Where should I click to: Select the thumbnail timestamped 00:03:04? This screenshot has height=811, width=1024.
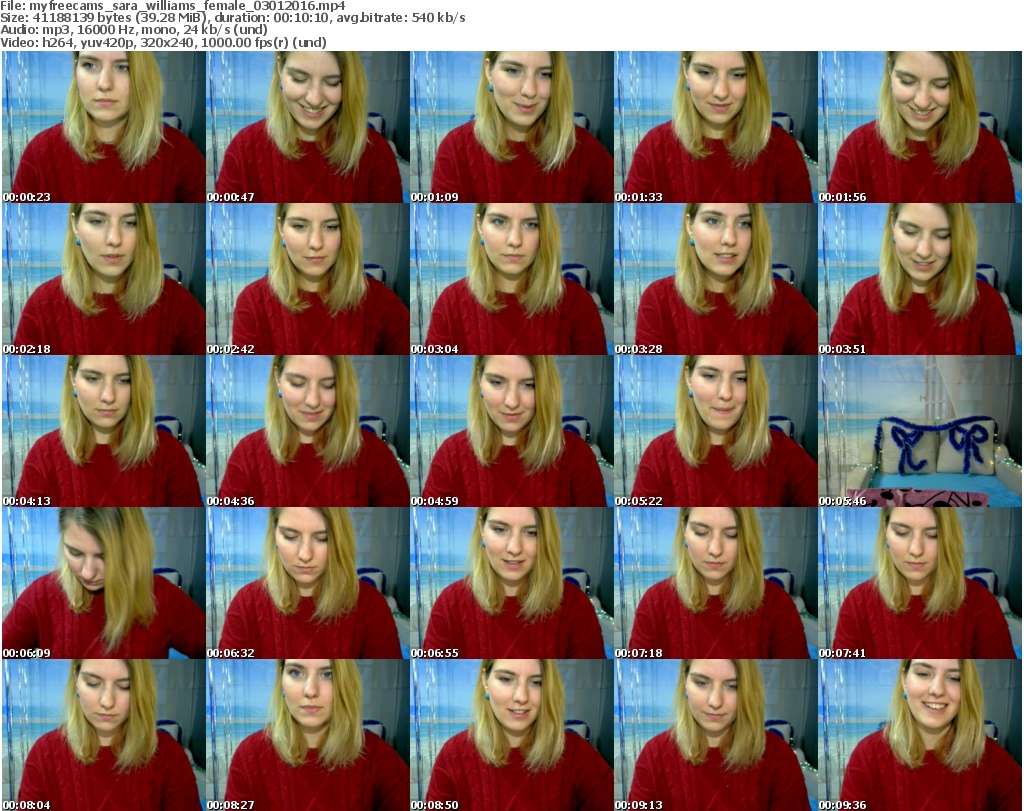coord(512,279)
